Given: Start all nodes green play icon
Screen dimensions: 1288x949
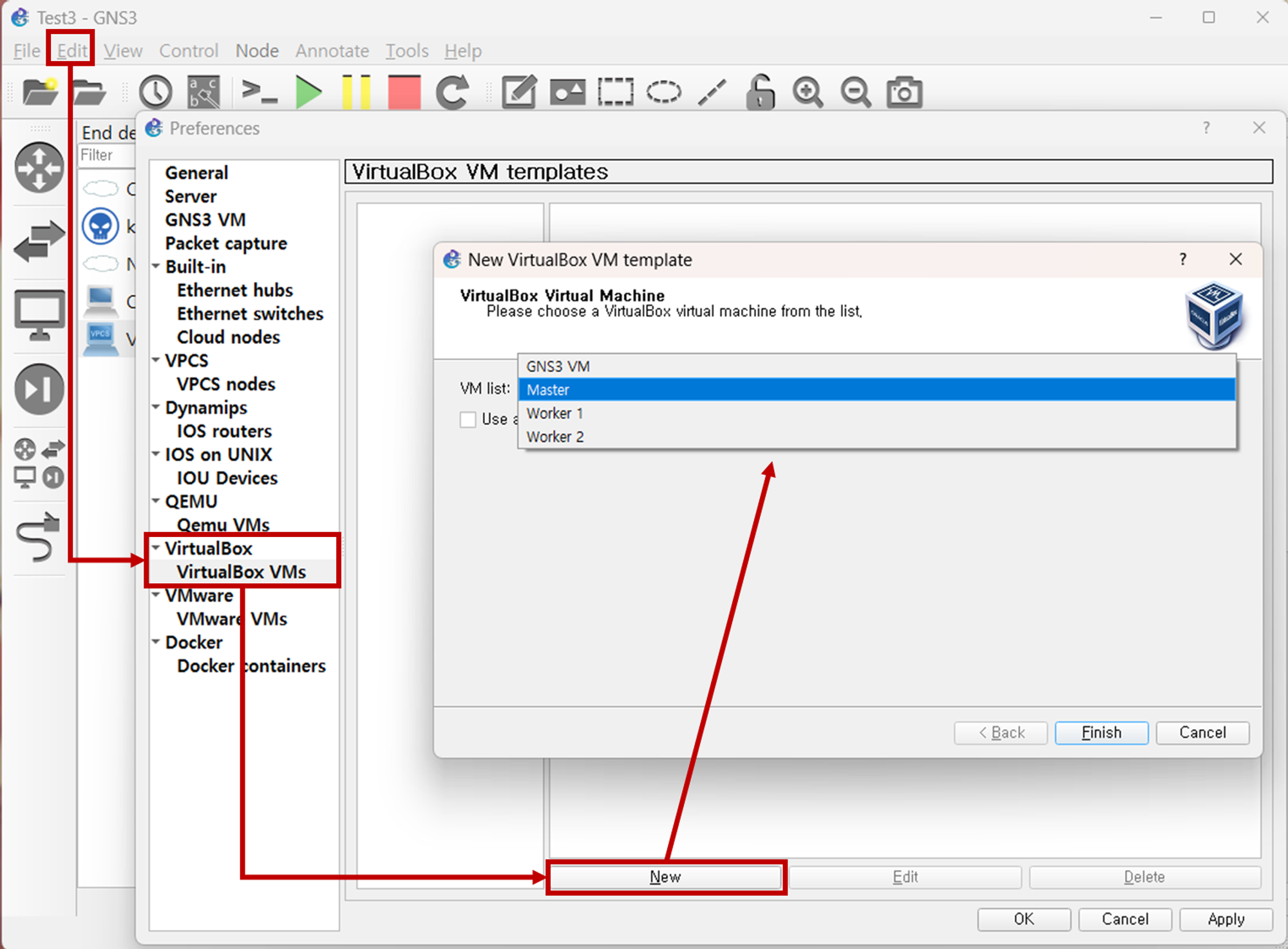Looking at the screenshot, I should tap(308, 92).
